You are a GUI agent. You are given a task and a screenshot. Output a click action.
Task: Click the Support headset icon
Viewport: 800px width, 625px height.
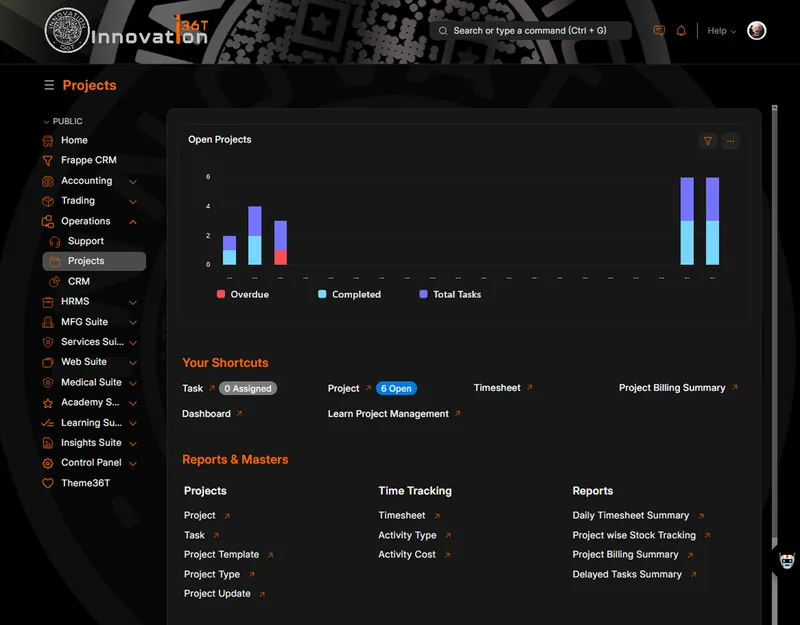(x=55, y=241)
